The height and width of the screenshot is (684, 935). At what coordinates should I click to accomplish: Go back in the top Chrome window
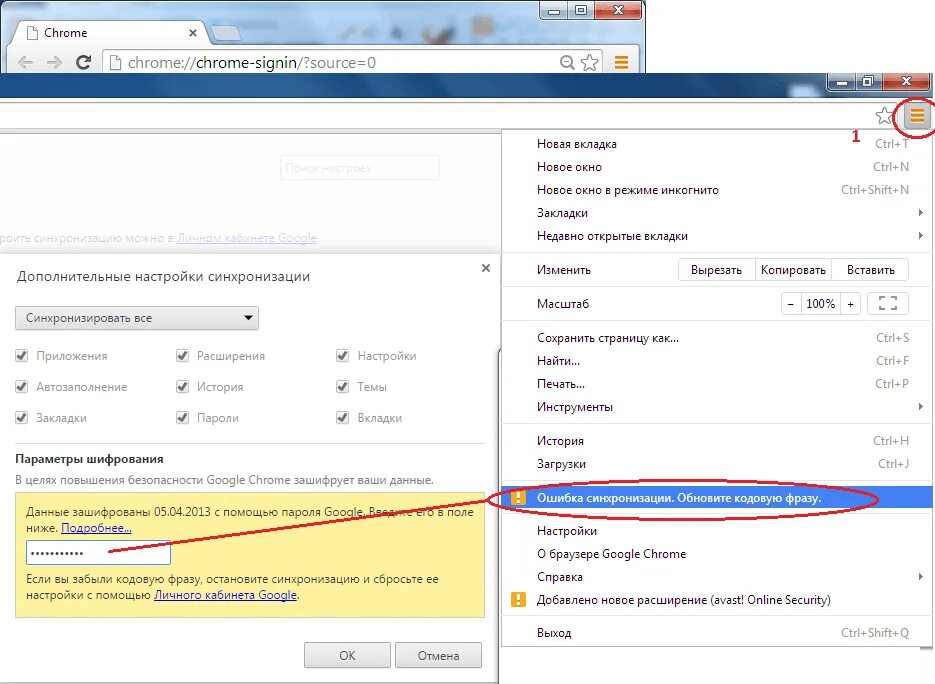click(25, 62)
